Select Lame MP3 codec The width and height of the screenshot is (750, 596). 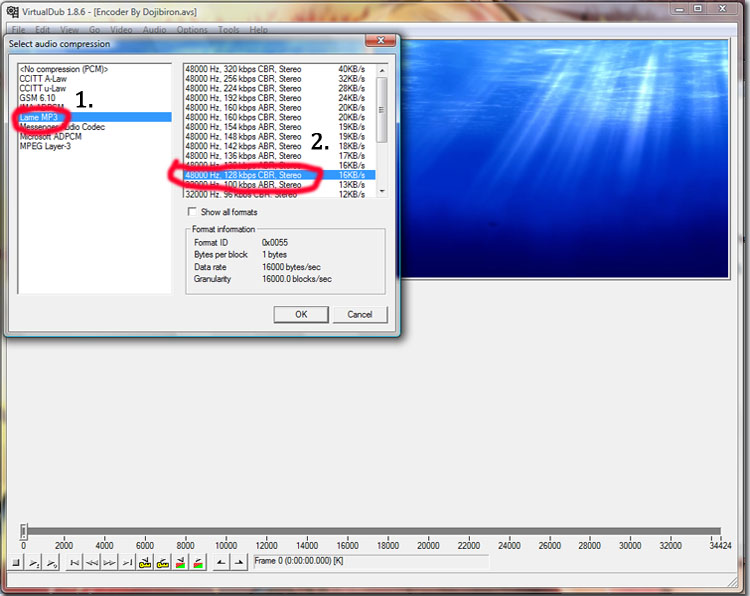(x=95, y=117)
